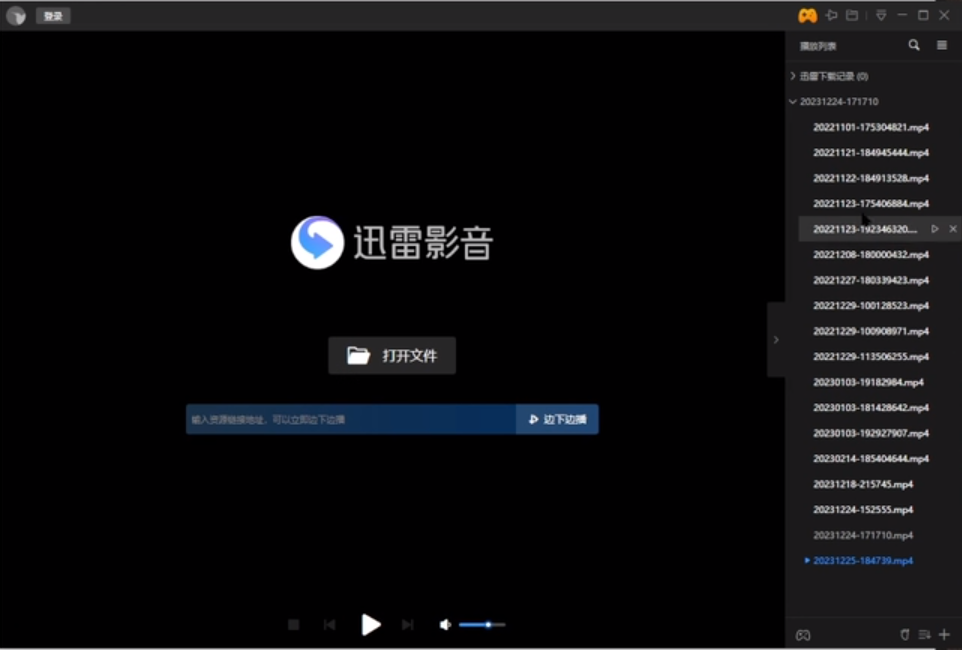Select 20221208-180000432.mp4 in playlist
Viewport: 962px width, 650px height.
[x=871, y=255]
